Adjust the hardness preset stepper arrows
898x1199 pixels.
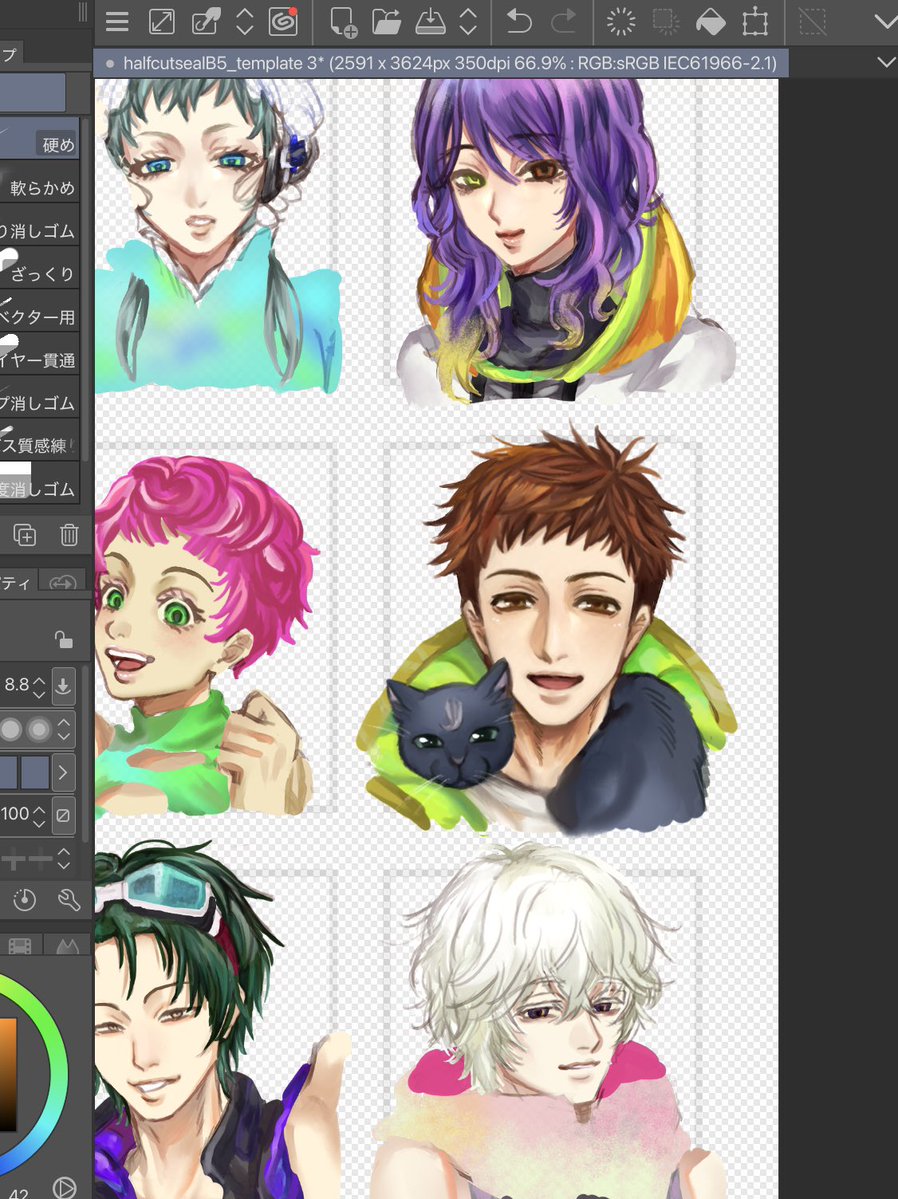(x=64, y=729)
